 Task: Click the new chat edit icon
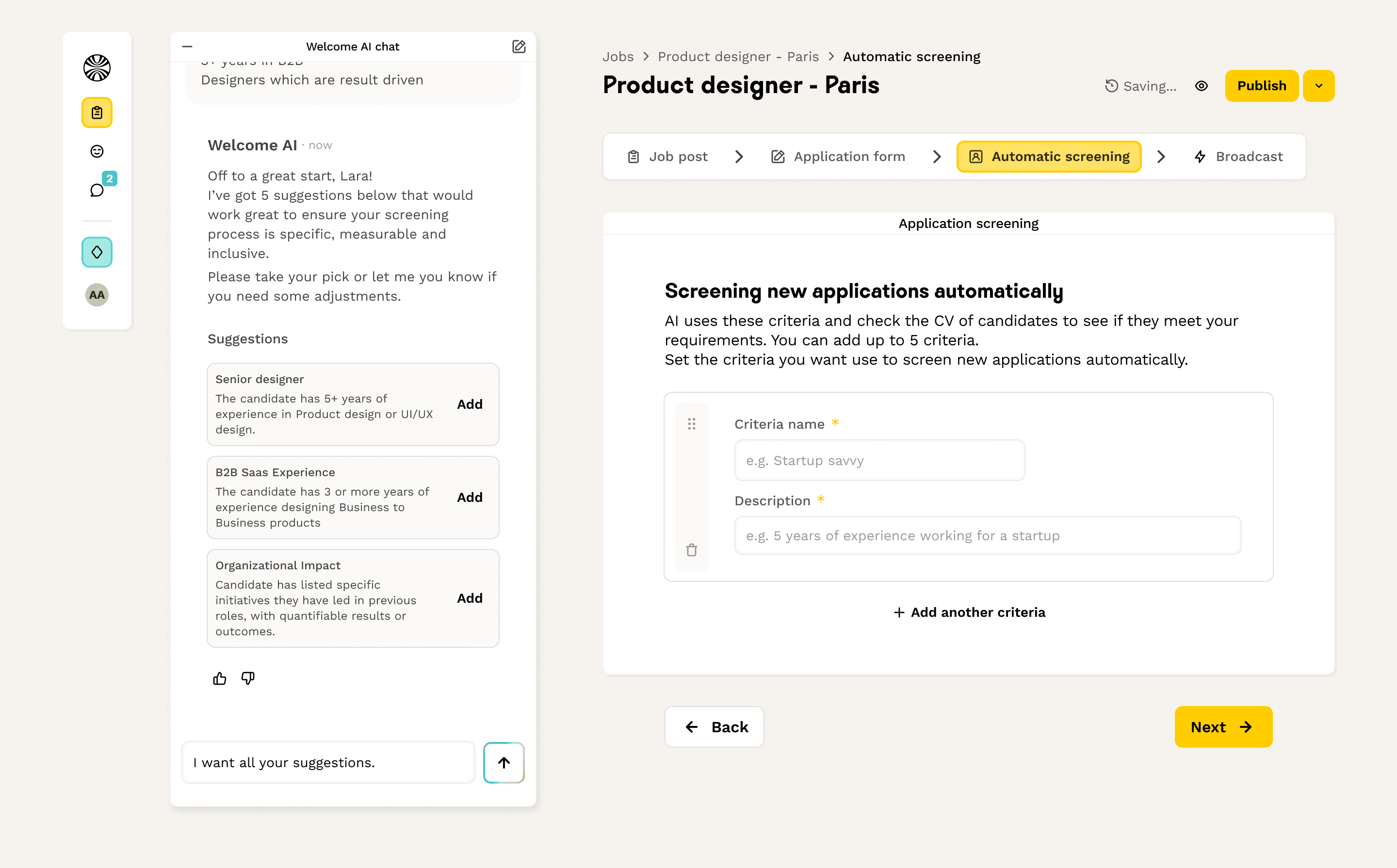coord(519,47)
